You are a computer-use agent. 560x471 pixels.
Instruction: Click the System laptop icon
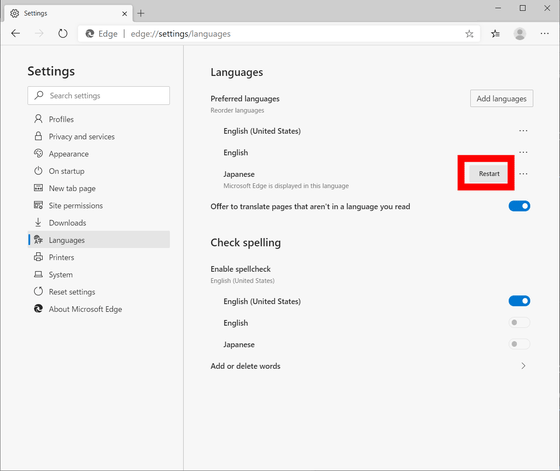38,274
